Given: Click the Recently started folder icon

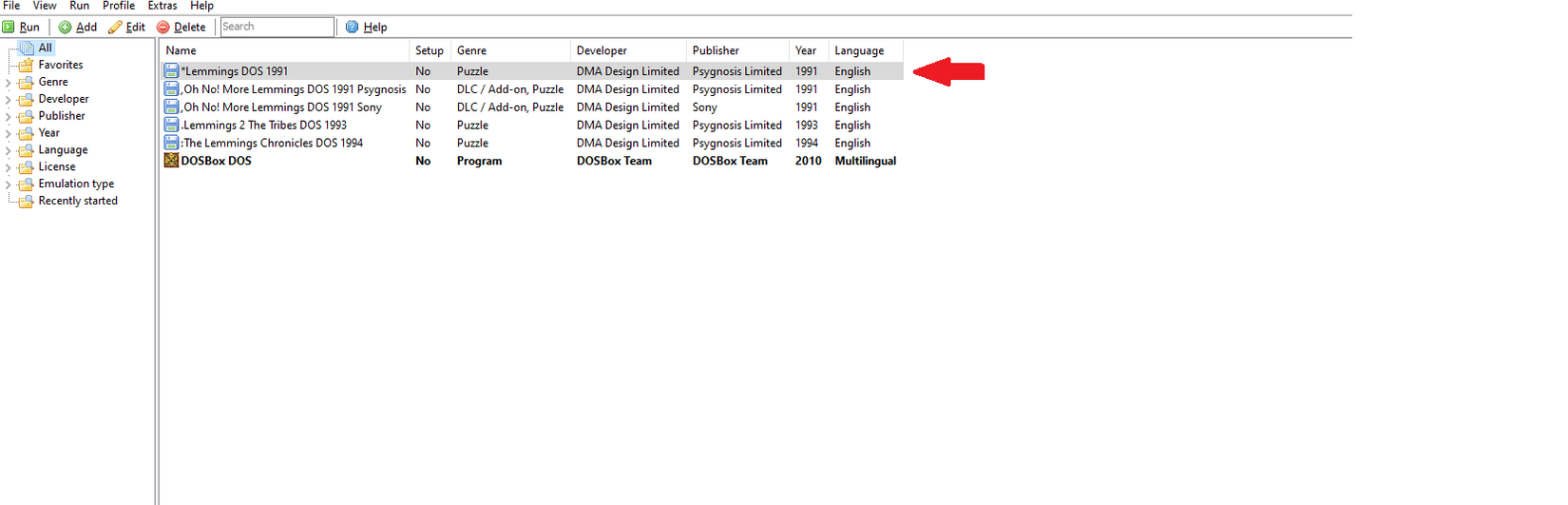Looking at the screenshot, I should tap(27, 202).
